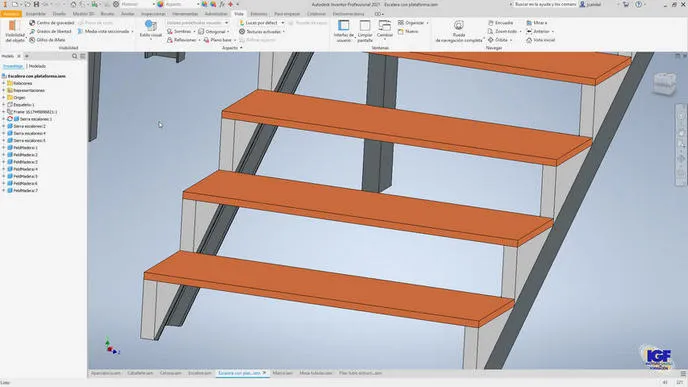Click the Cambiar windows icon
This screenshot has width=688, height=387.
point(385,25)
